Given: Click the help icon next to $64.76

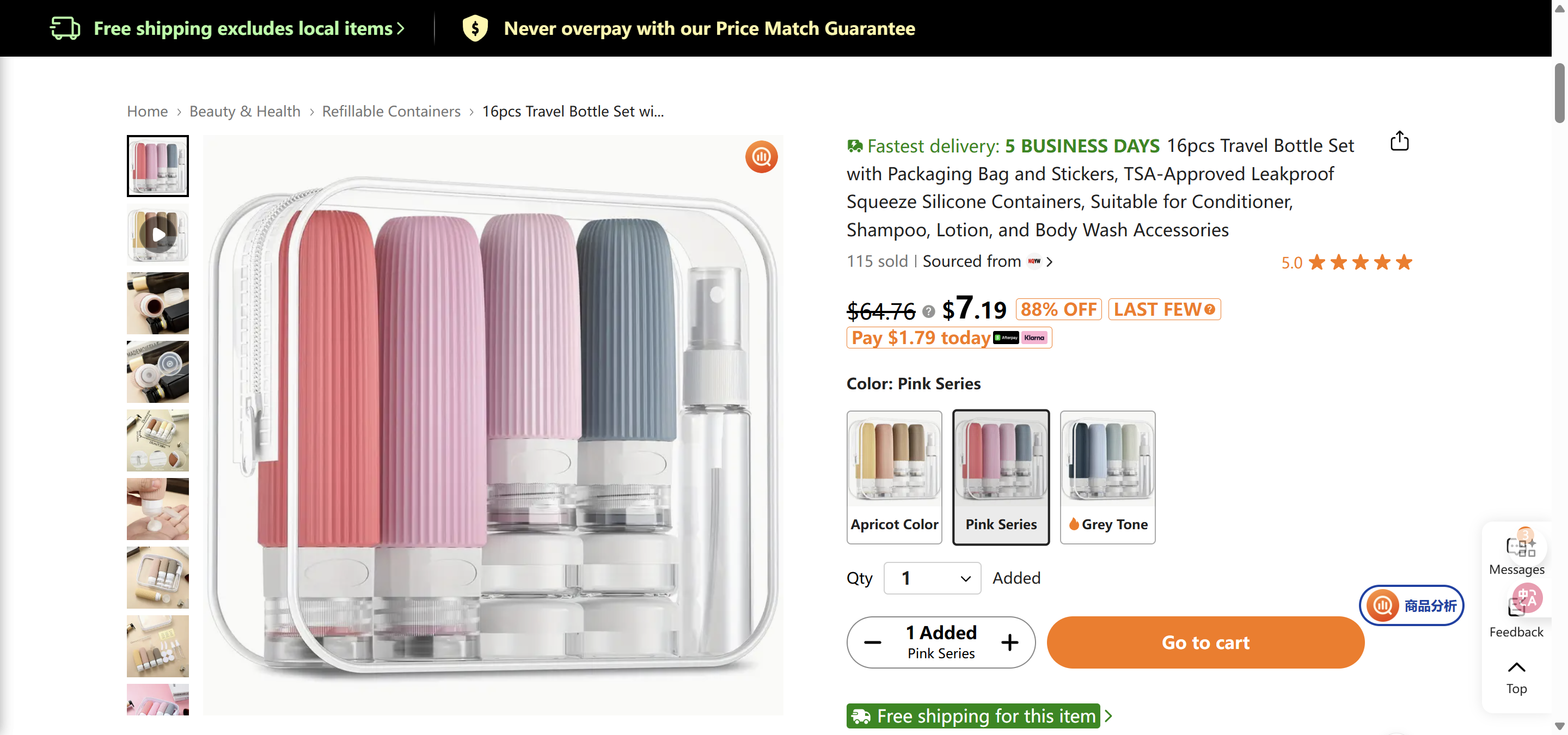Looking at the screenshot, I should click(x=928, y=311).
